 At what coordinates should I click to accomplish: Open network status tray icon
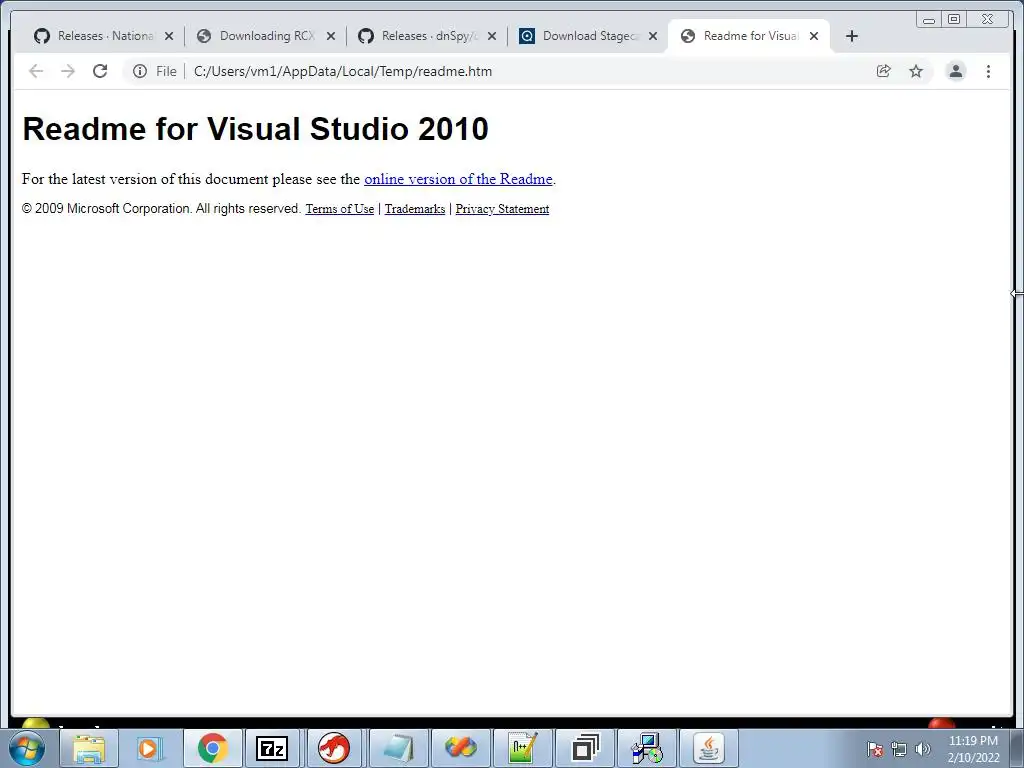click(x=899, y=749)
